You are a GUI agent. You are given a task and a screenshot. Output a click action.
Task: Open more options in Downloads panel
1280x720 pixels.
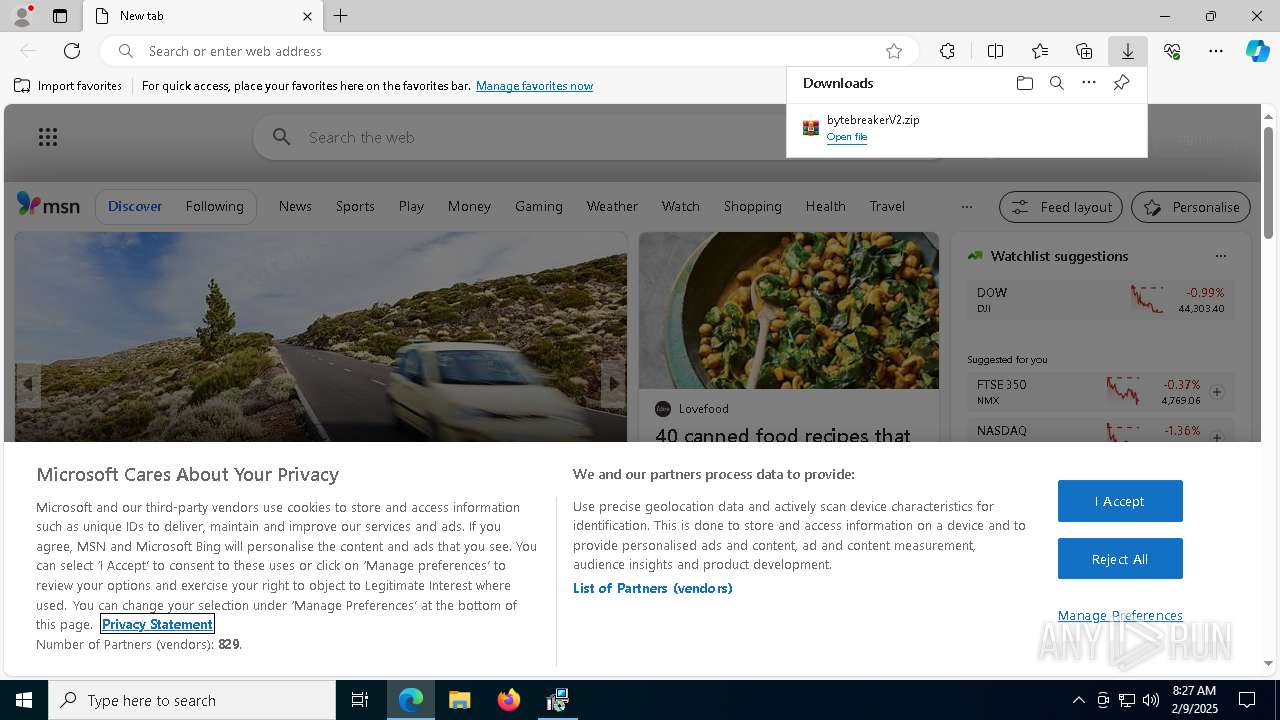coord(1089,83)
